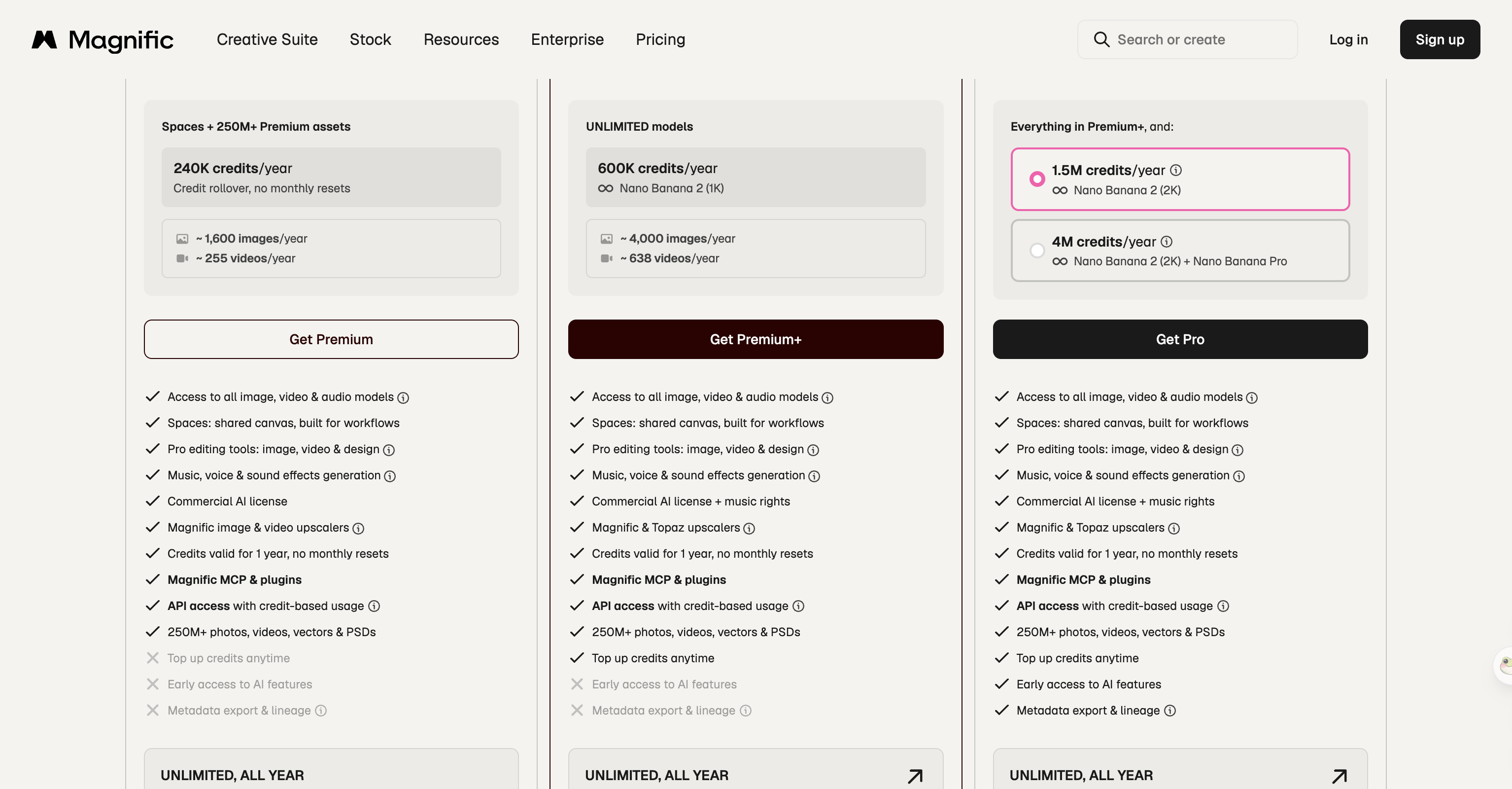Focus the Search or create field

(x=1187, y=39)
